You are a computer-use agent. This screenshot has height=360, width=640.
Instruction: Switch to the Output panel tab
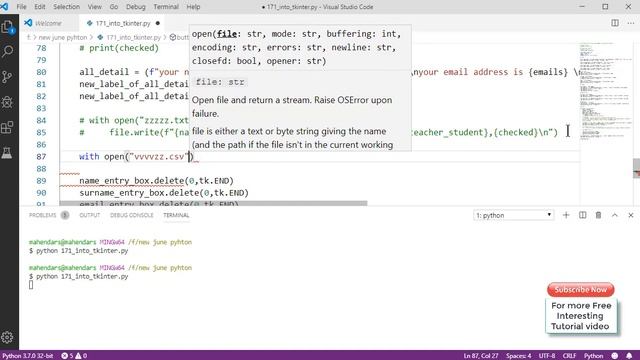point(89,215)
